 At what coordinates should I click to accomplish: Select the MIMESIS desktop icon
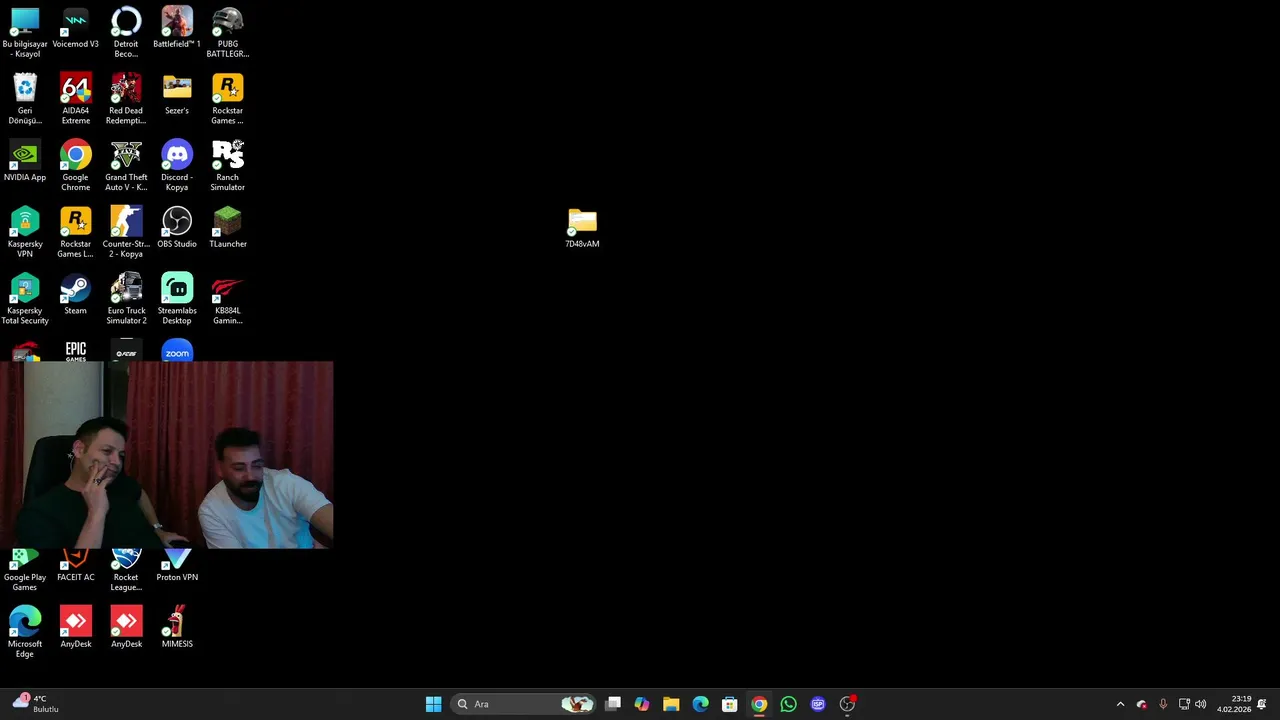pos(177,628)
